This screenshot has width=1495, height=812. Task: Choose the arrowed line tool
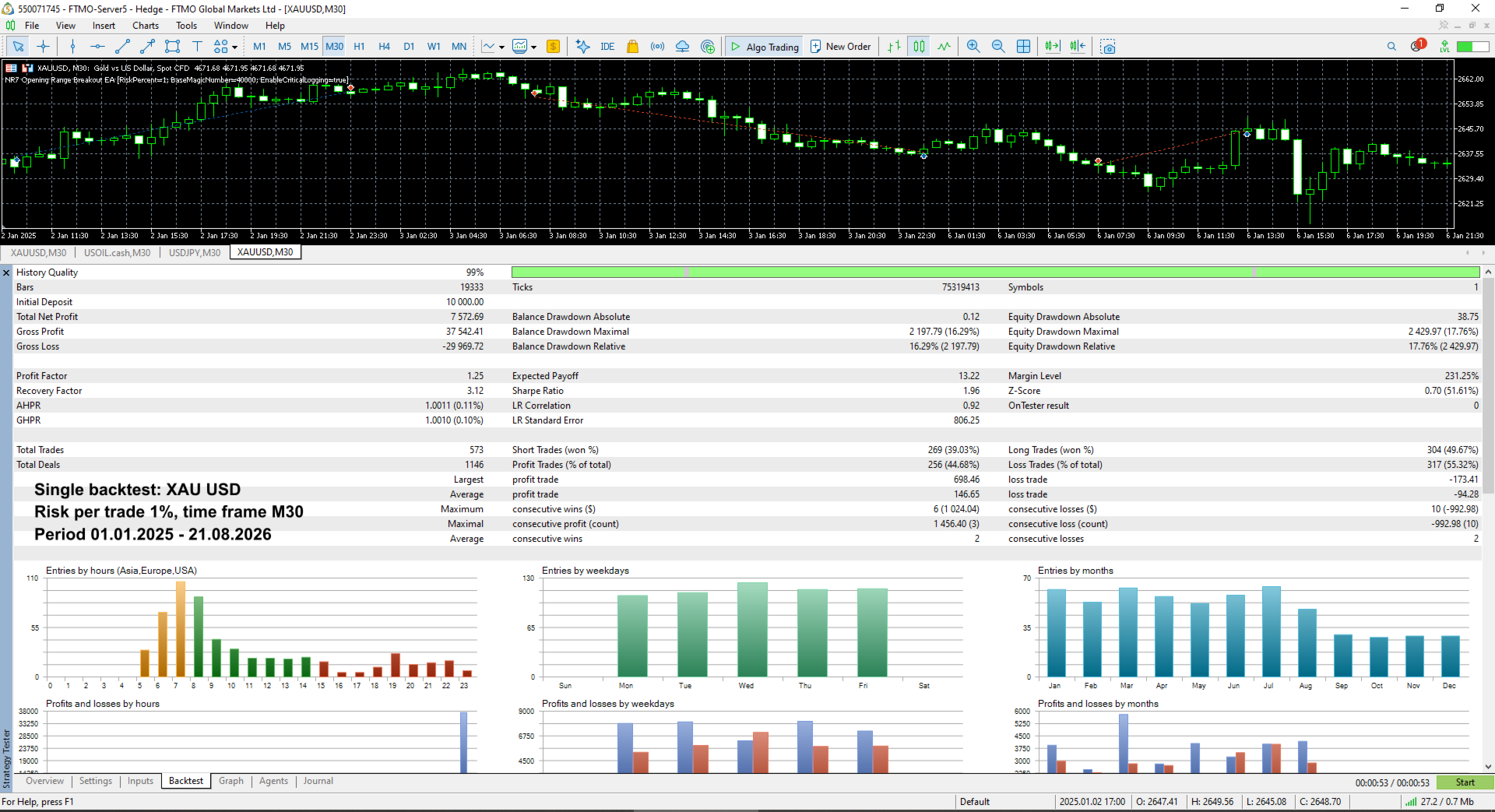[x=147, y=47]
